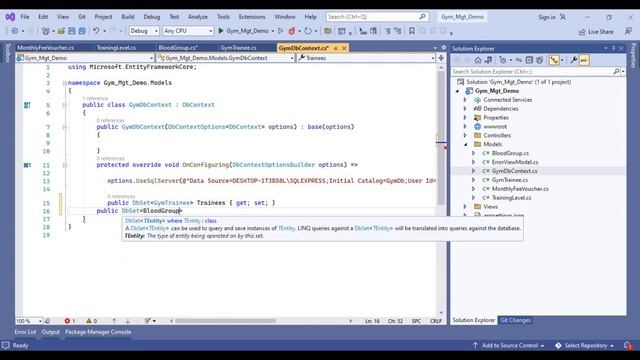The image size is (640, 360).
Task: Click the Navigate Backward toolbar icon
Action: pyautogui.click(x=15, y=31)
